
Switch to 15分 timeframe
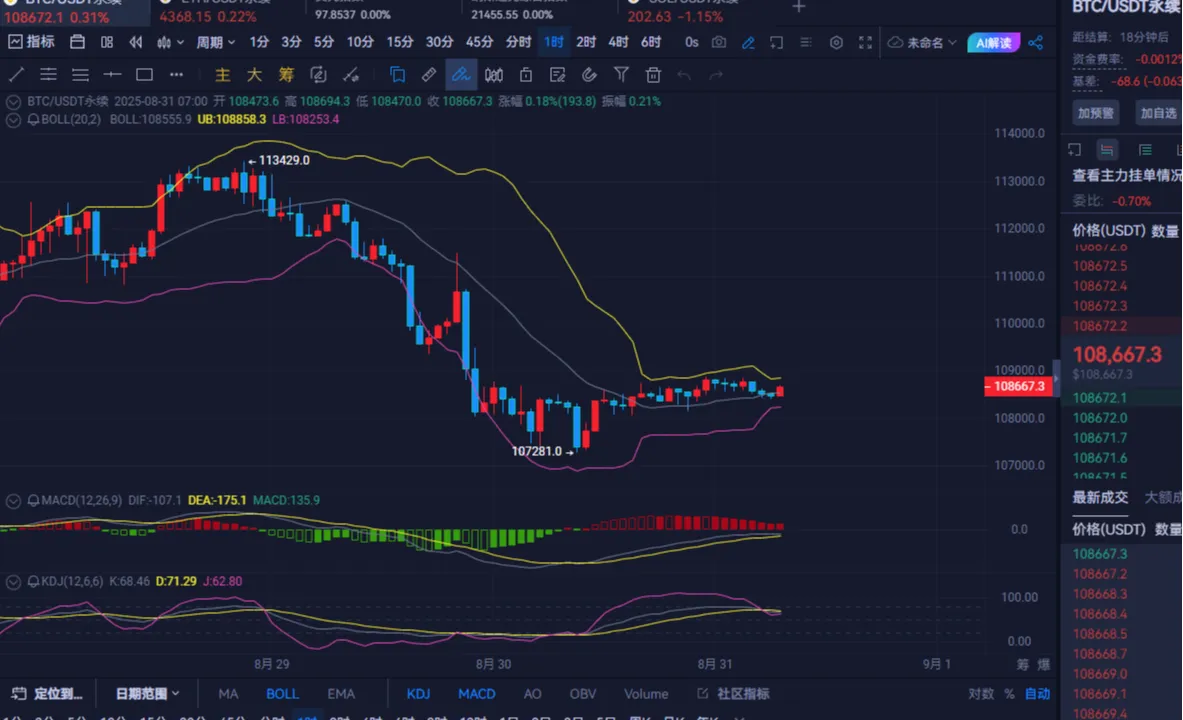click(400, 42)
